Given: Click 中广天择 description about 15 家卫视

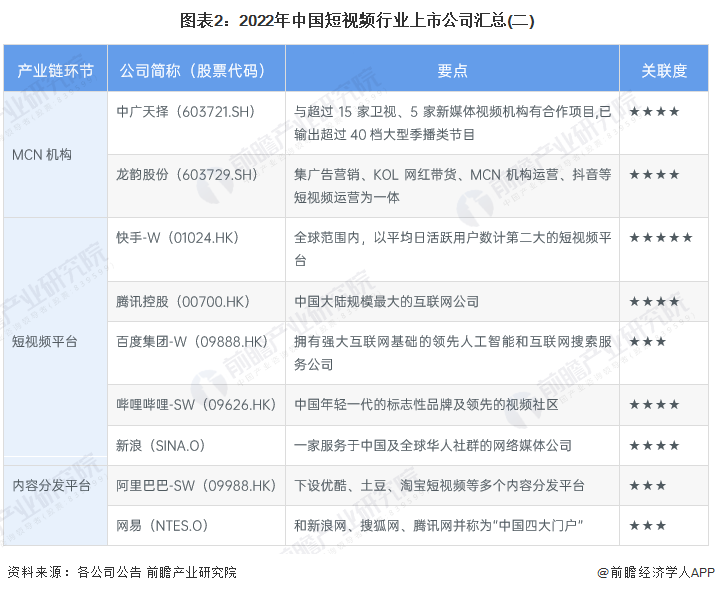Looking at the screenshot, I should coord(452,123).
